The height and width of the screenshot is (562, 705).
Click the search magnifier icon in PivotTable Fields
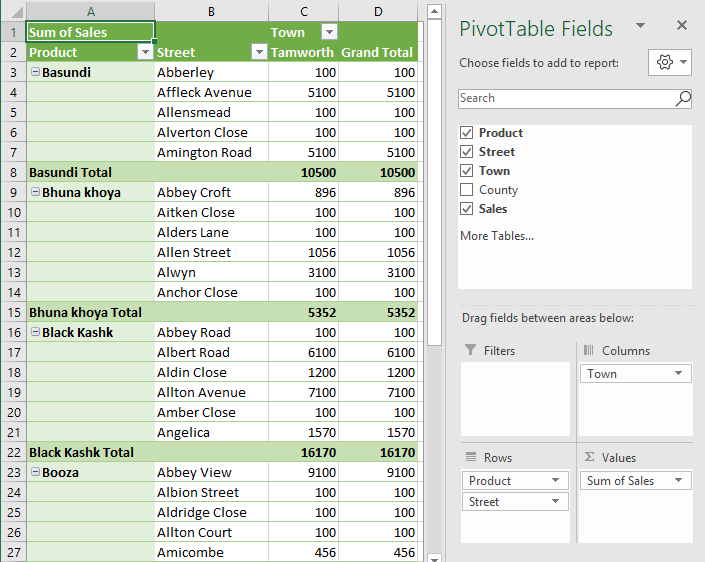(x=683, y=98)
